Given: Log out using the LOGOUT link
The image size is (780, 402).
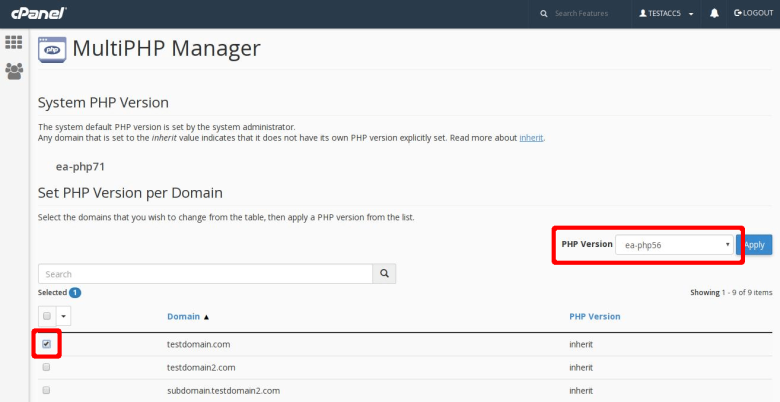Looking at the screenshot, I should 754,13.
